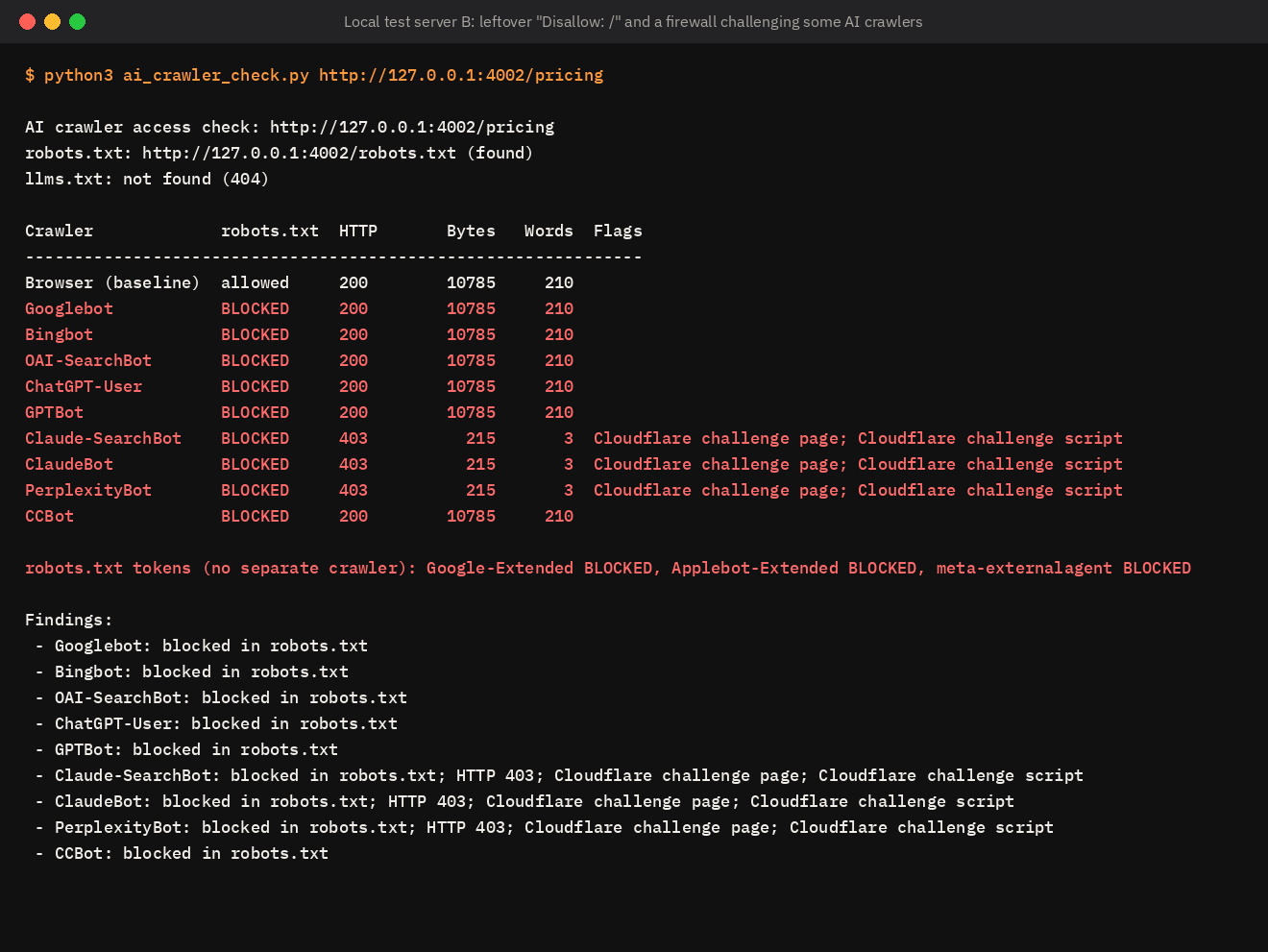Click the HTTP 200 value for Bingbot
Viewport: 1268px width, 952px height.
354,334
